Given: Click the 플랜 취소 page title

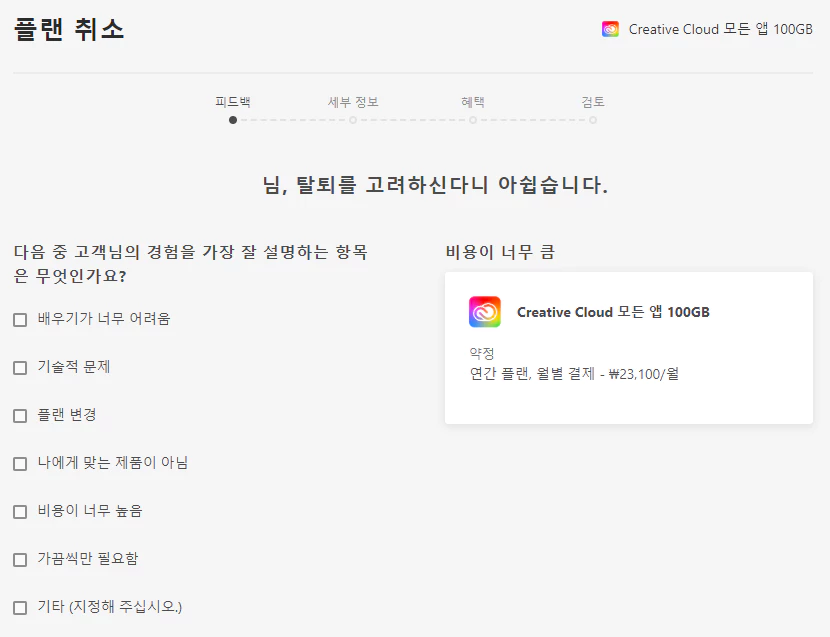Looking at the screenshot, I should pos(69,29).
